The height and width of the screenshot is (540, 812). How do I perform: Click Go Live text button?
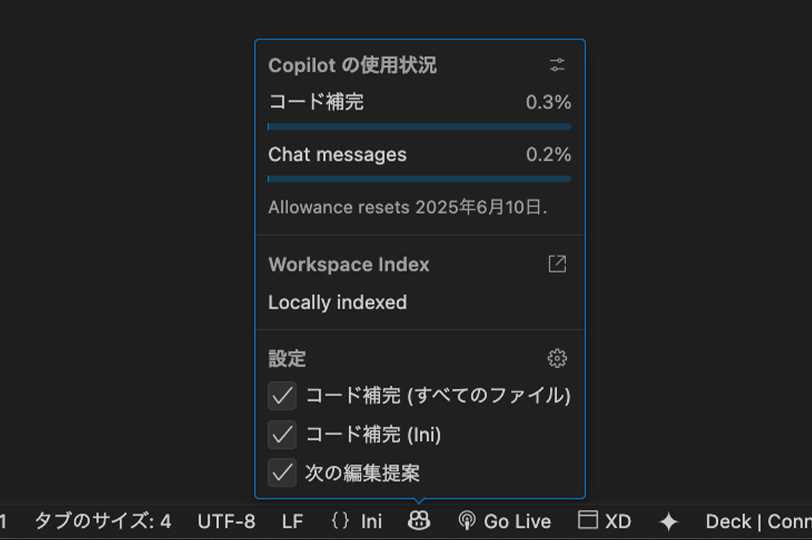point(517,521)
